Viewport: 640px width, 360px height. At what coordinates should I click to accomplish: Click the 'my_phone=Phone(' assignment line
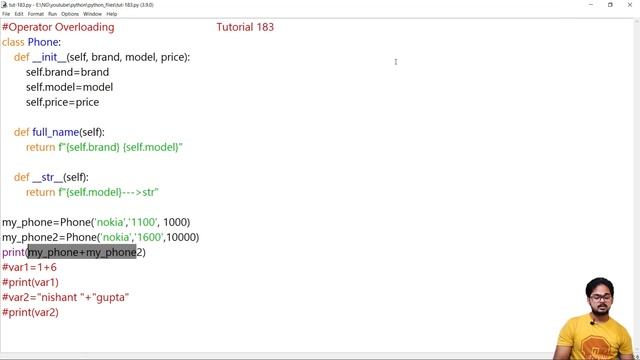click(x=96, y=222)
